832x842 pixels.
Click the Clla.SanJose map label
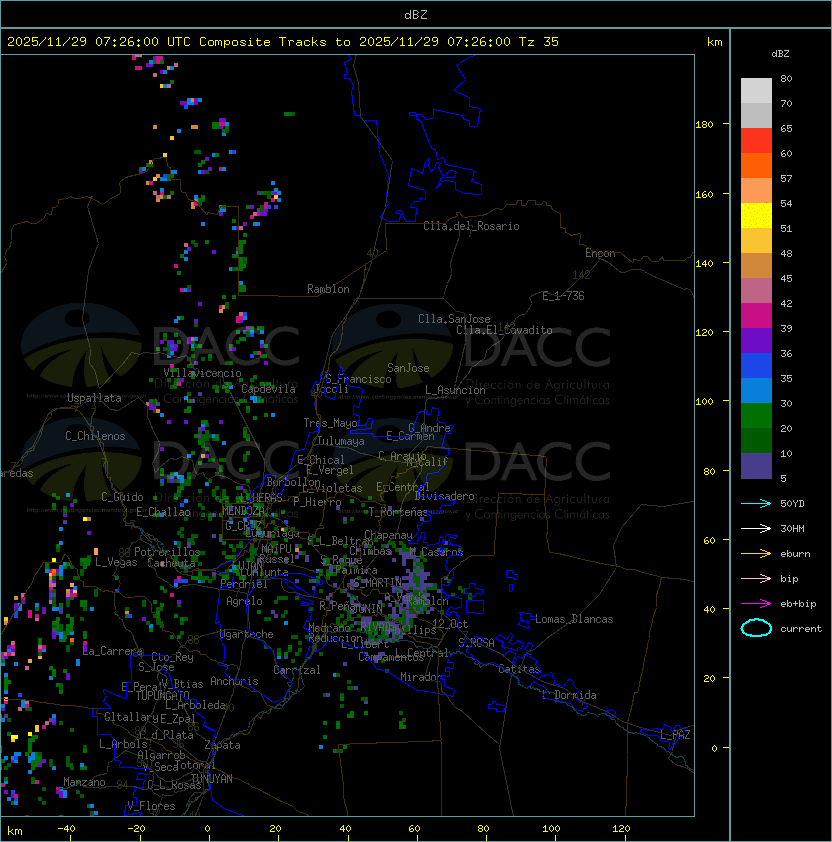454,319
